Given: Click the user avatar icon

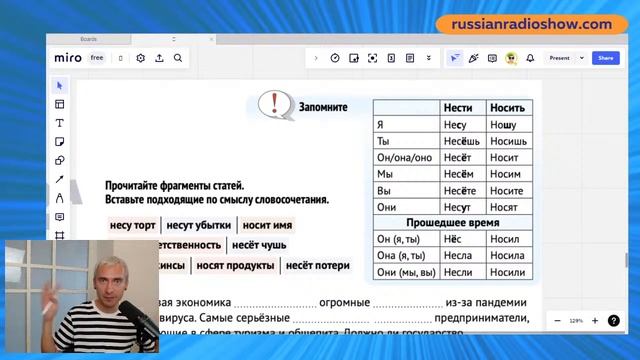Looking at the screenshot, I should [511, 58].
